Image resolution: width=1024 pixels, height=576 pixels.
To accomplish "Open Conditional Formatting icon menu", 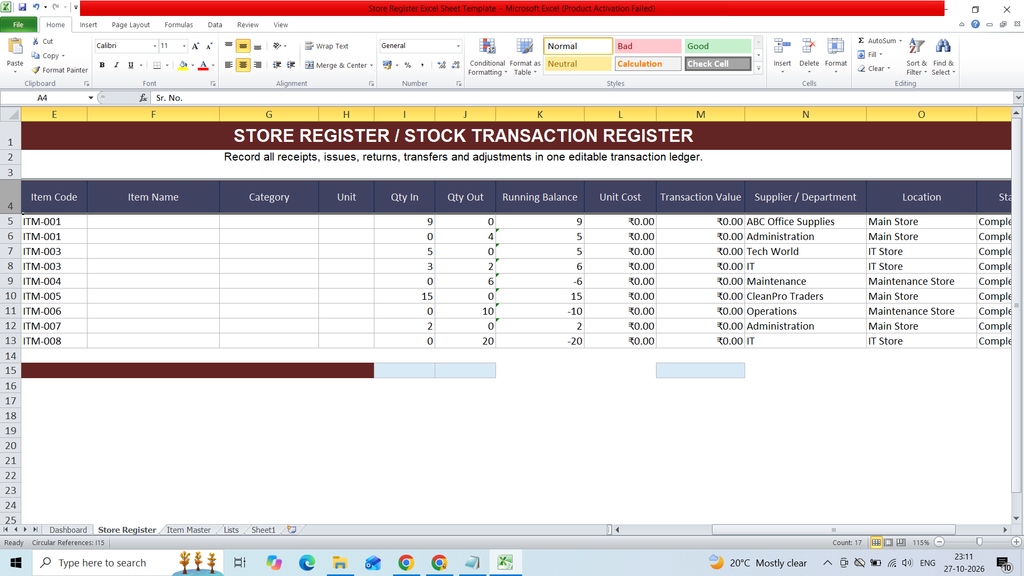I will click(487, 47).
